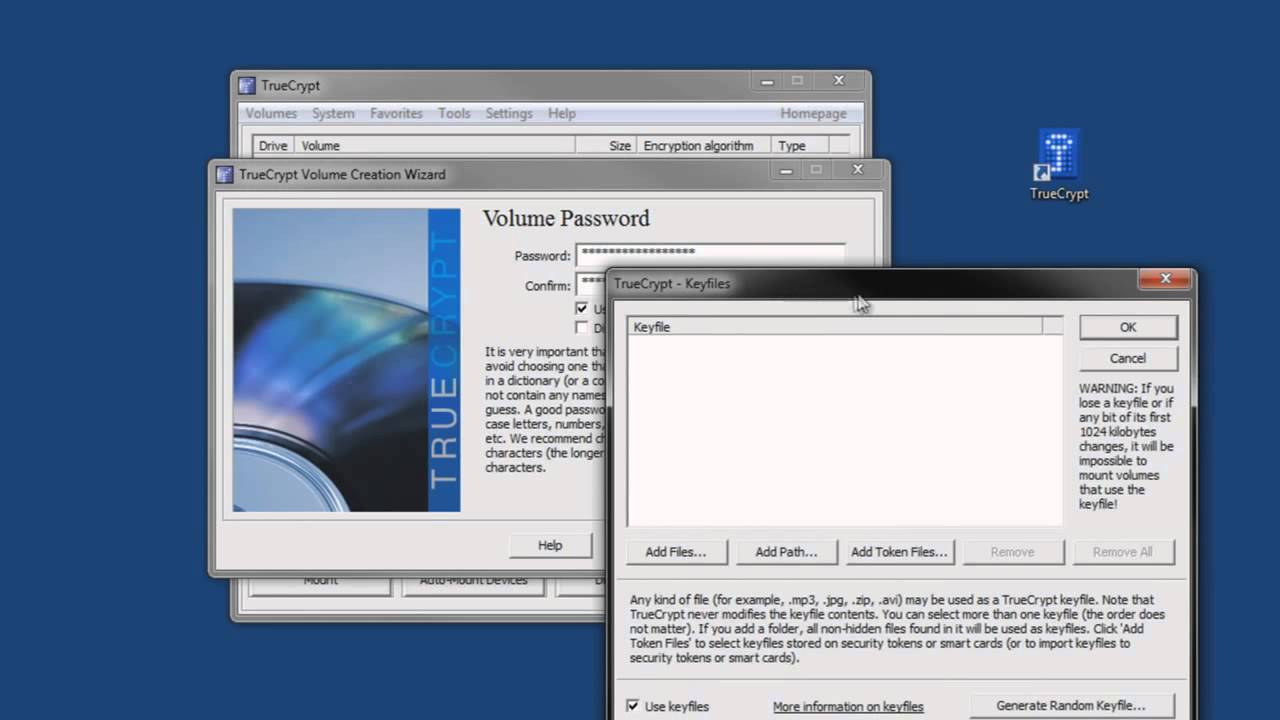Viewport: 1280px width, 720px height.
Task: Click OK in the Keyfiles dialog
Action: tap(1128, 327)
